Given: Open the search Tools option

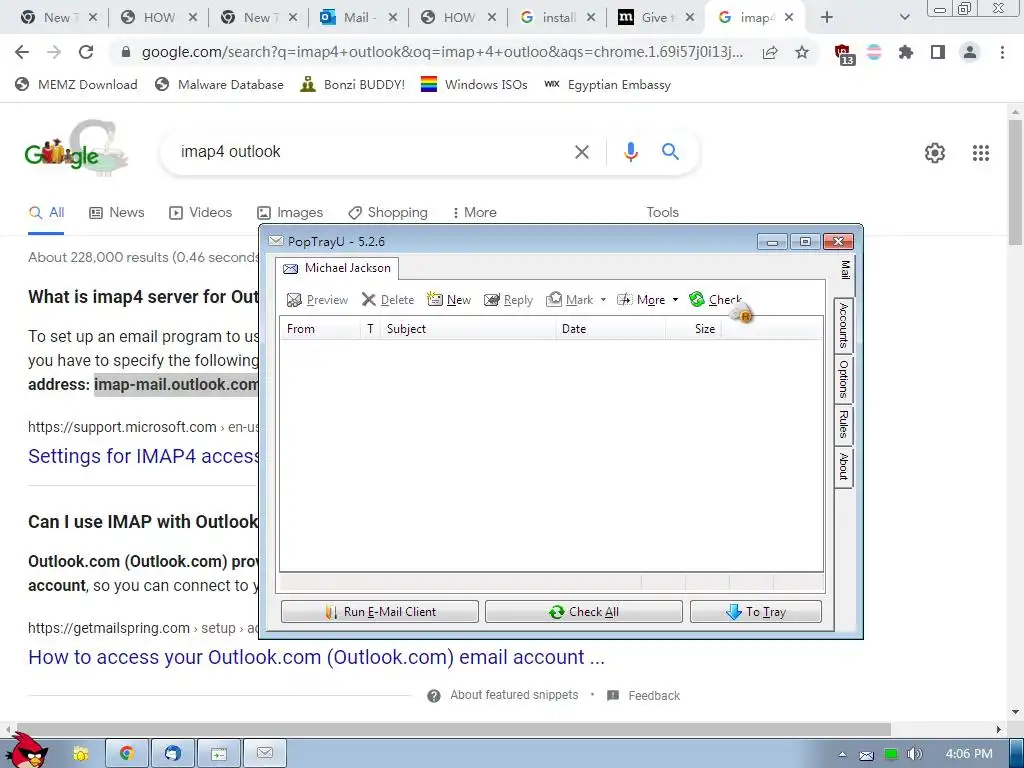Looking at the screenshot, I should click(x=662, y=212).
